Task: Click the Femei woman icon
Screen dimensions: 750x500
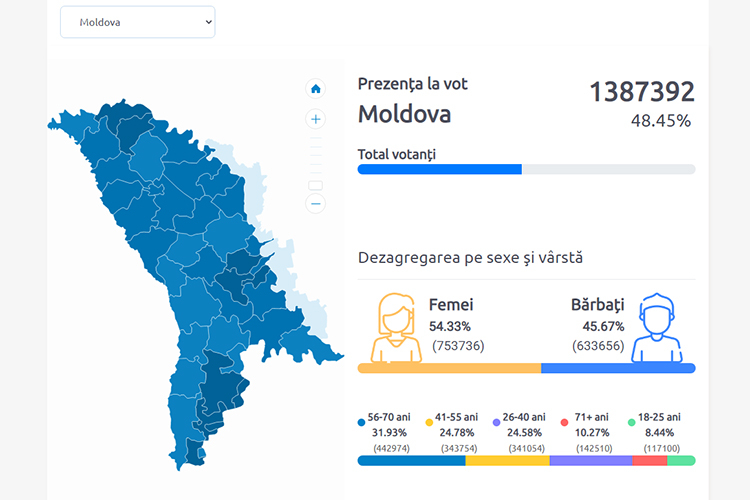Action: click(396, 328)
